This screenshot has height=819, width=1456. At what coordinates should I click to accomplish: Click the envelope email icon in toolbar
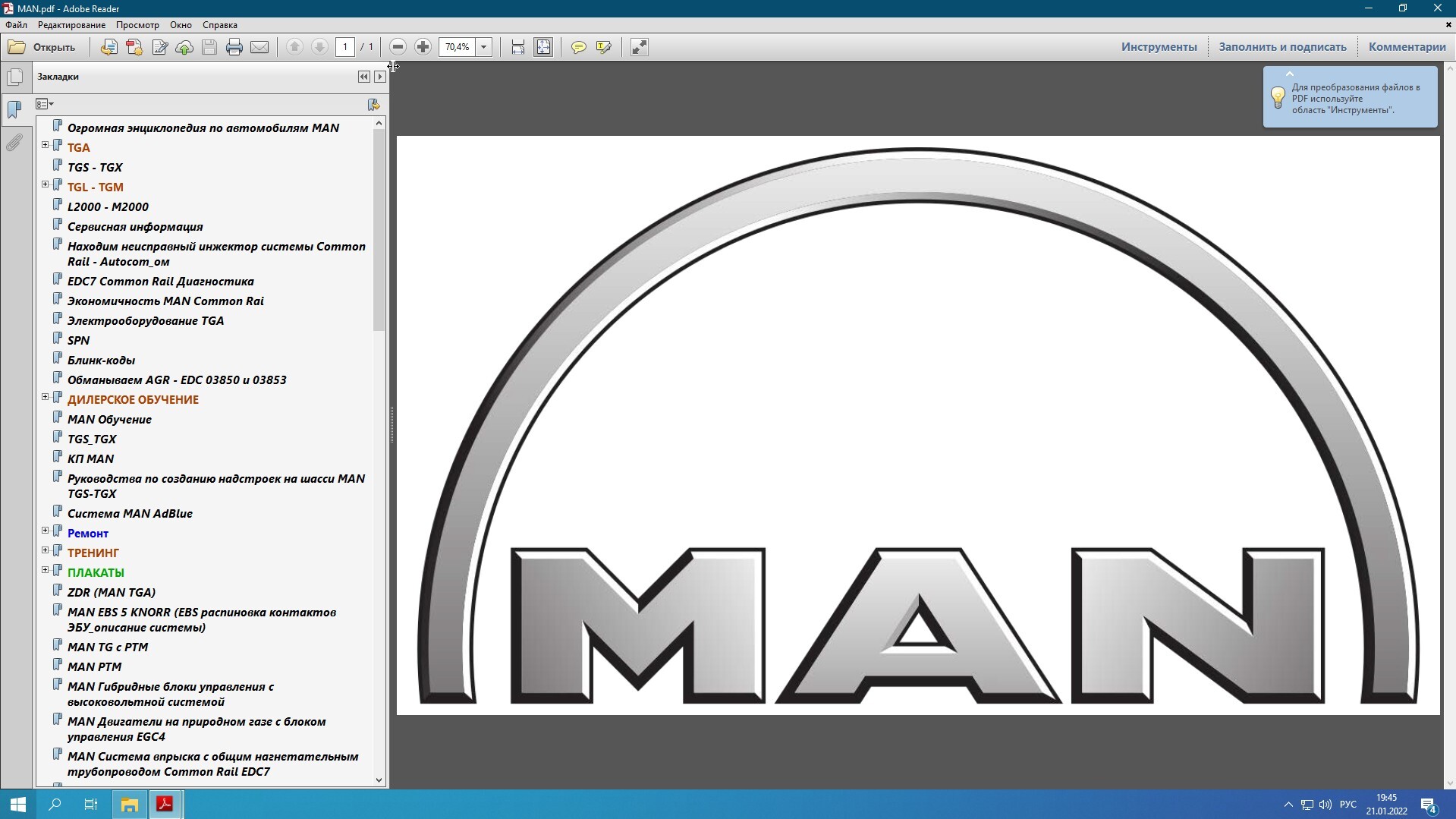coord(259,47)
